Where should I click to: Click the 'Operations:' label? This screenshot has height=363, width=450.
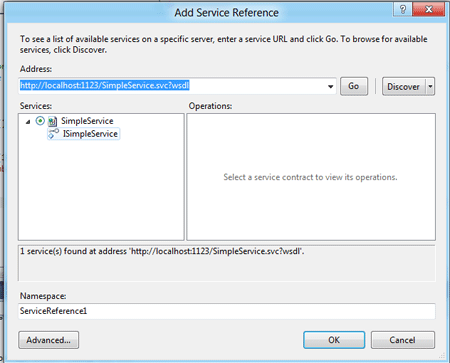pyautogui.click(x=210, y=106)
